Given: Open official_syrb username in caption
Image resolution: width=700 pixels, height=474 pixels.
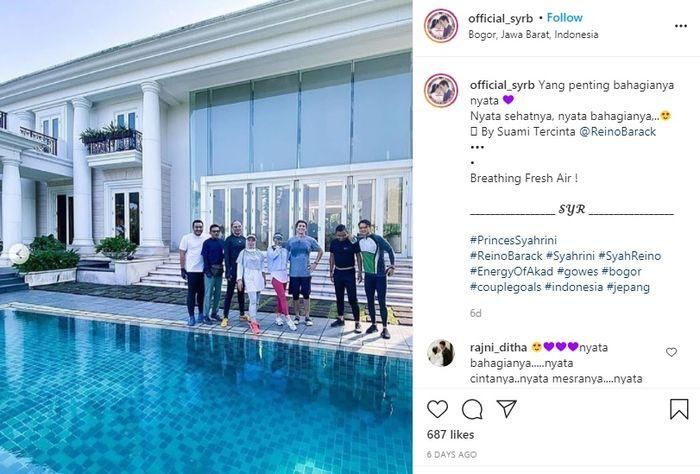Looking at the screenshot, I should (502, 85).
